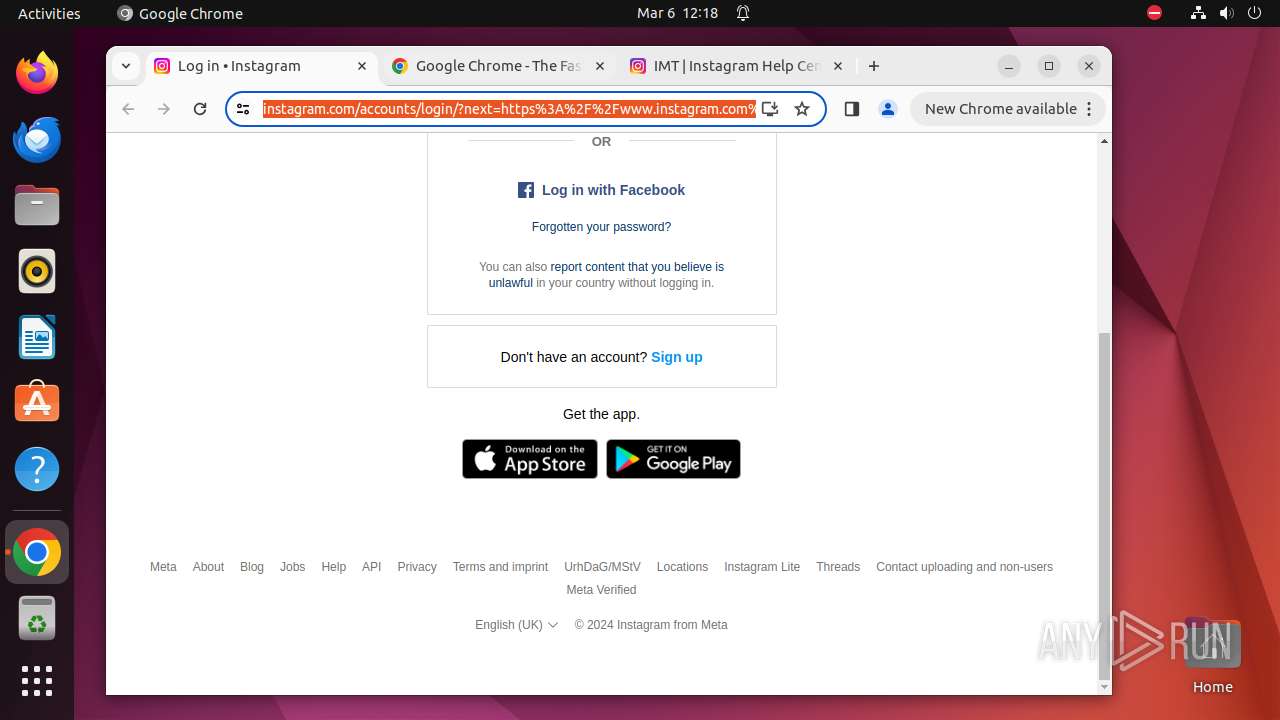Open Rhythmbox music player icon

(37, 271)
